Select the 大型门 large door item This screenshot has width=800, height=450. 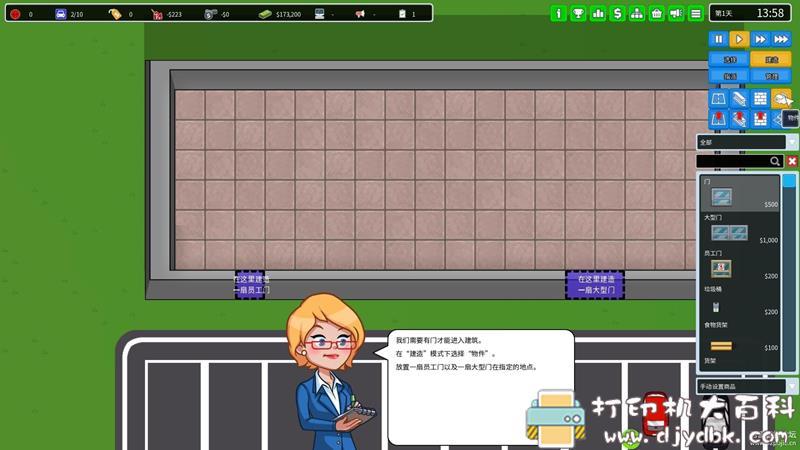click(x=740, y=230)
